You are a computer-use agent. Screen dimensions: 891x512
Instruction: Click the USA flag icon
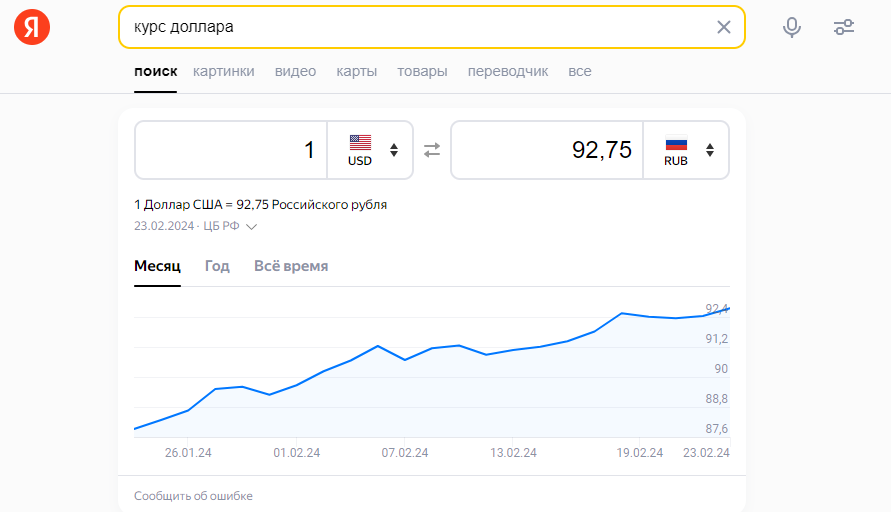[360, 142]
